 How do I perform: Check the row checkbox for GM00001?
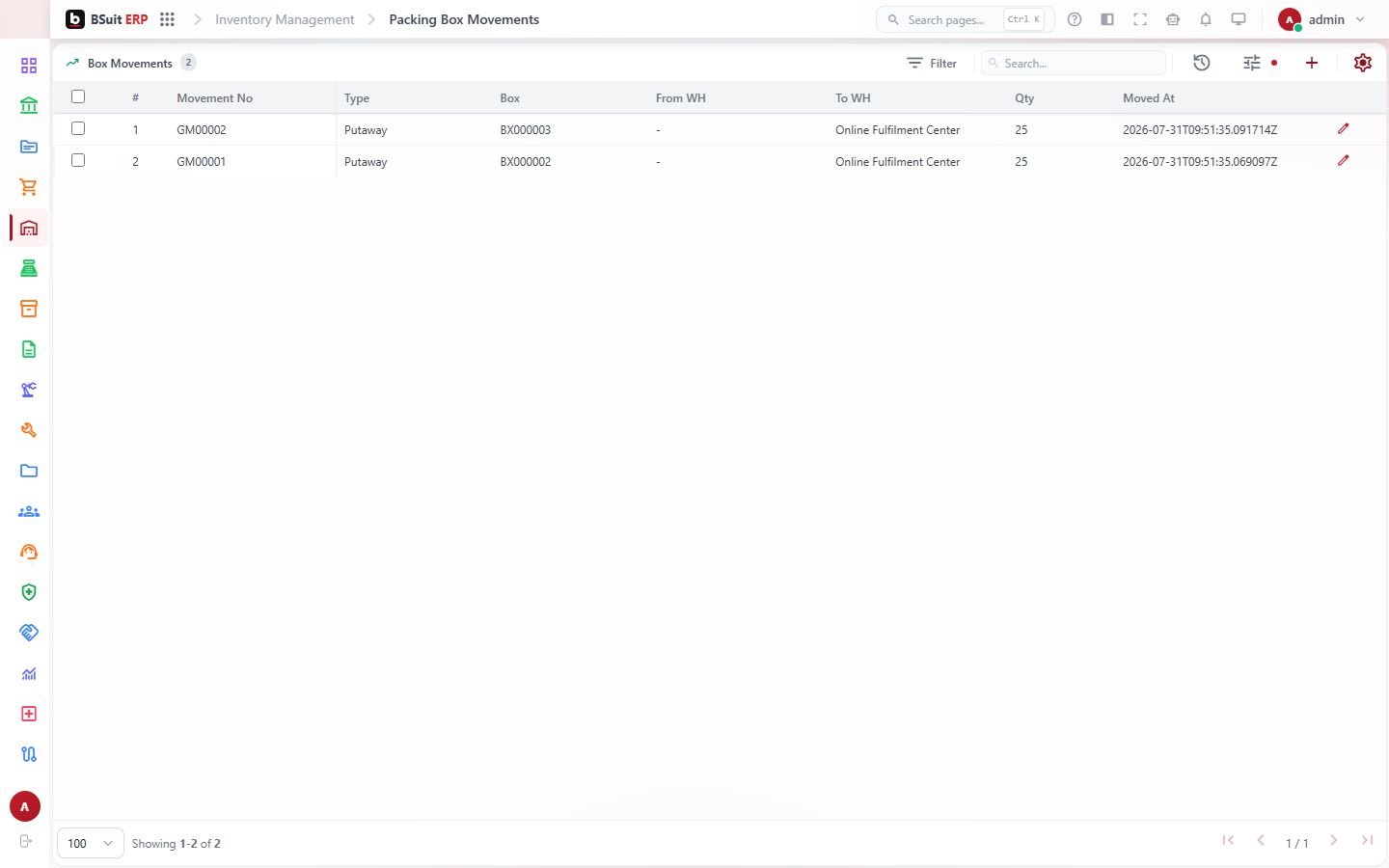click(78, 160)
